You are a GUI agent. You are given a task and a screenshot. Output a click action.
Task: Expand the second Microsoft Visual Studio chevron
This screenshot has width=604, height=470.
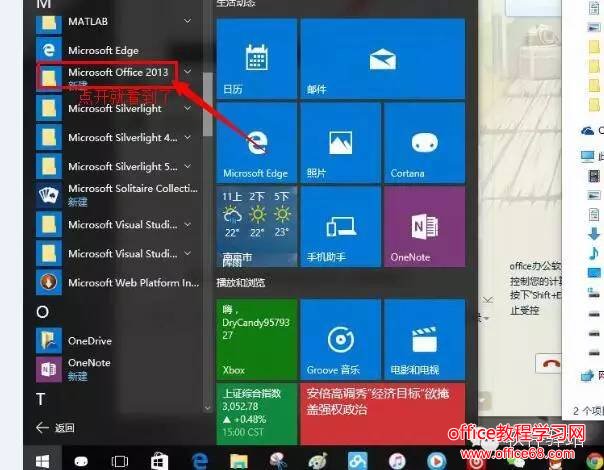tap(188, 253)
